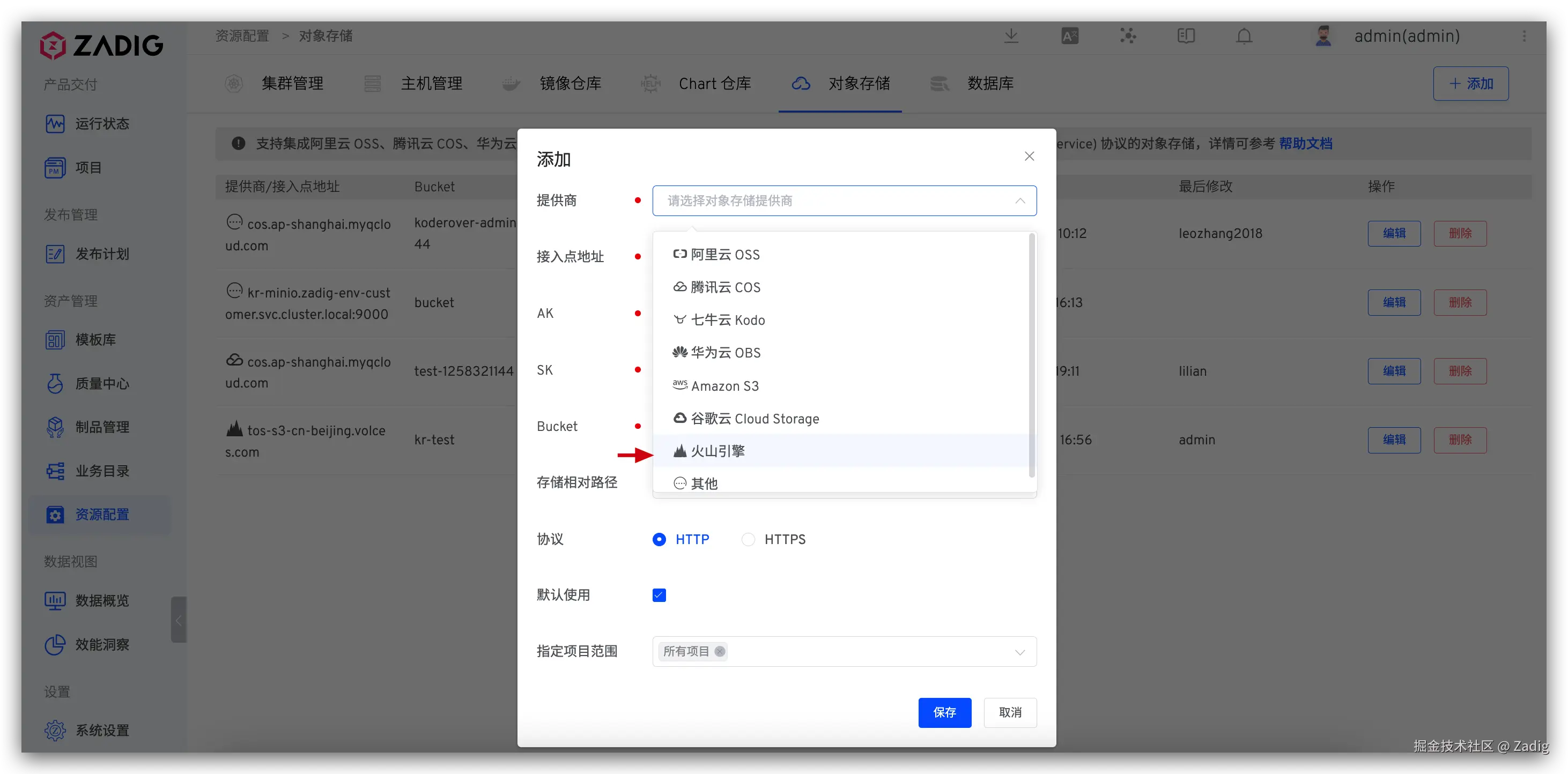Expand the 指定项目范围 dropdown arrow
The image size is (1568, 774).
(x=1019, y=652)
